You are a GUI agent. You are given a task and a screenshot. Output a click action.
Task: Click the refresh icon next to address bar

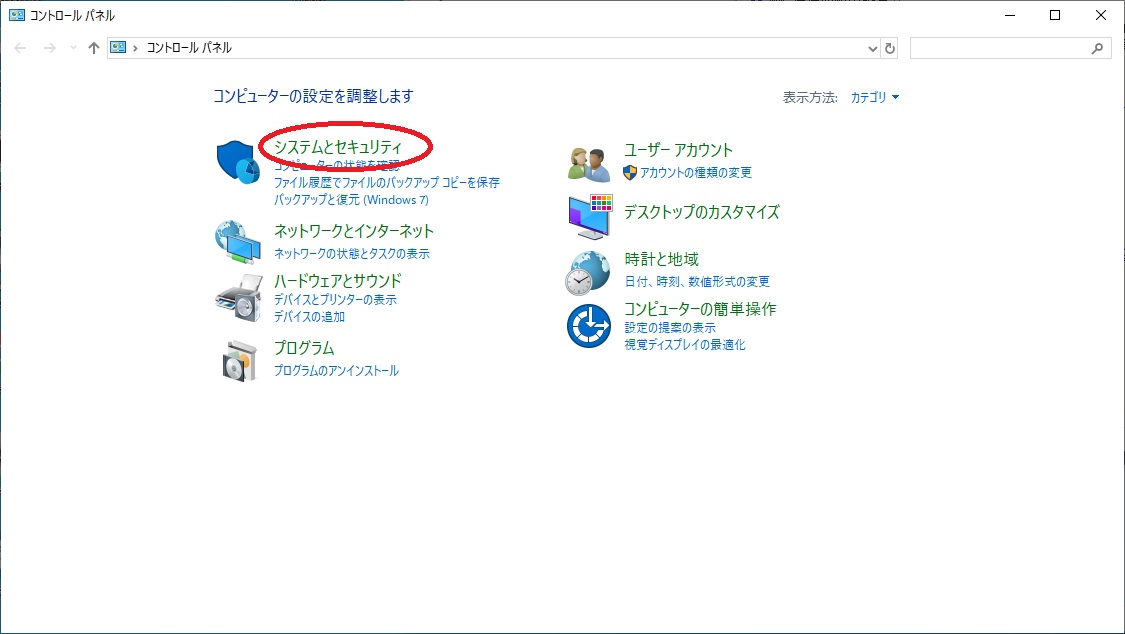click(889, 47)
